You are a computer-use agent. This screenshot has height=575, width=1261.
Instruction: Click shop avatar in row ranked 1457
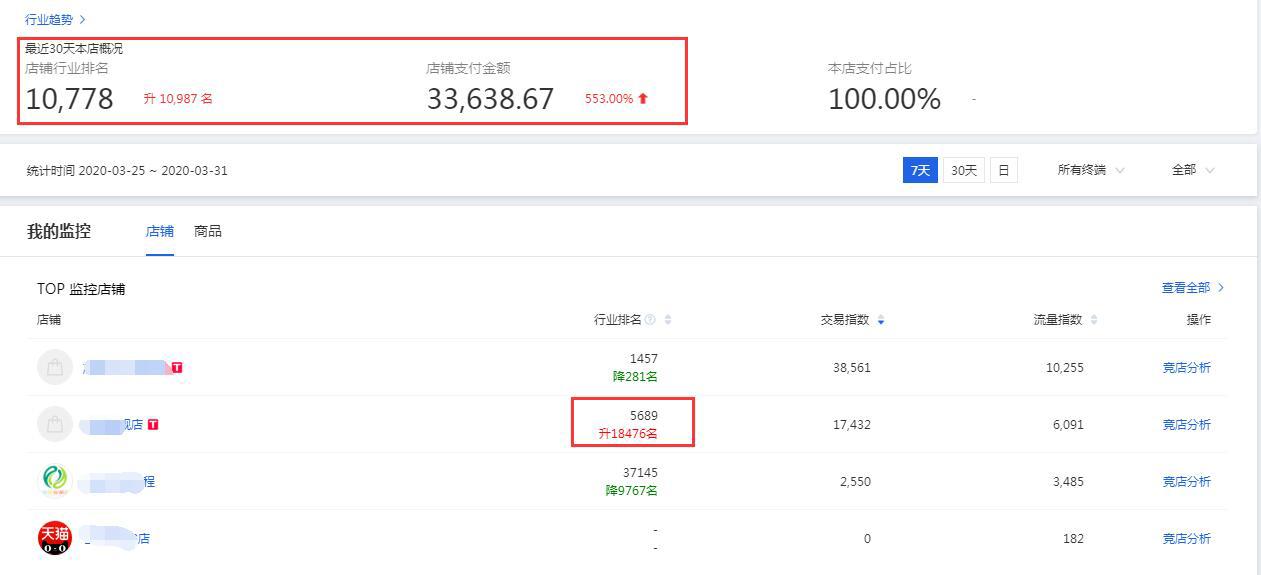55,367
